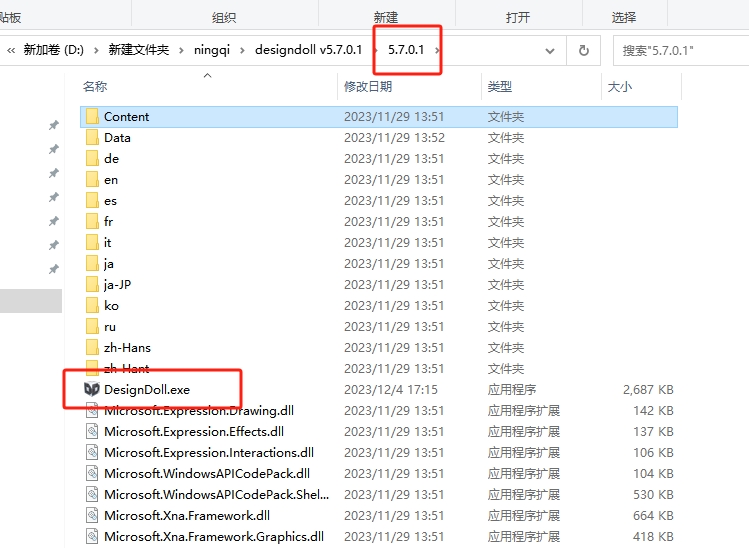The image size is (749, 548).
Task: Select the ja folder icon
Action: (x=92, y=264)
